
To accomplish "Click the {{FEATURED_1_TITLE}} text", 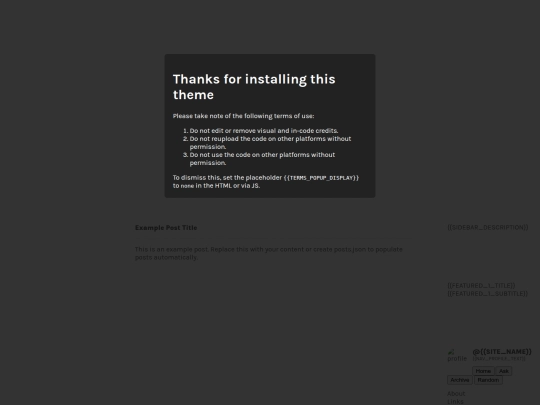I will click(481, 285).
